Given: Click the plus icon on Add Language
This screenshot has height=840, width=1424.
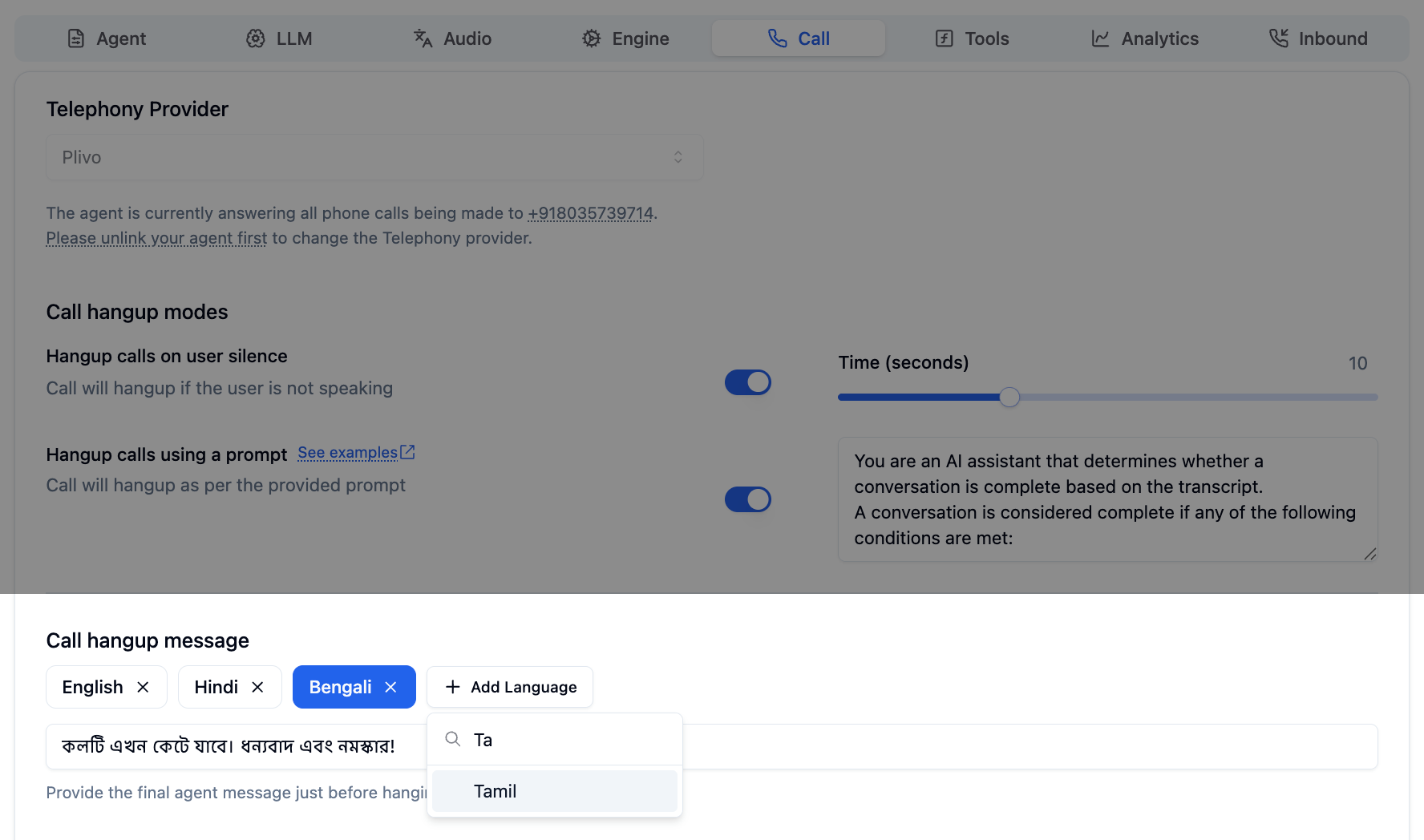Looking at the screenshot, I should (x=452, y=687).
